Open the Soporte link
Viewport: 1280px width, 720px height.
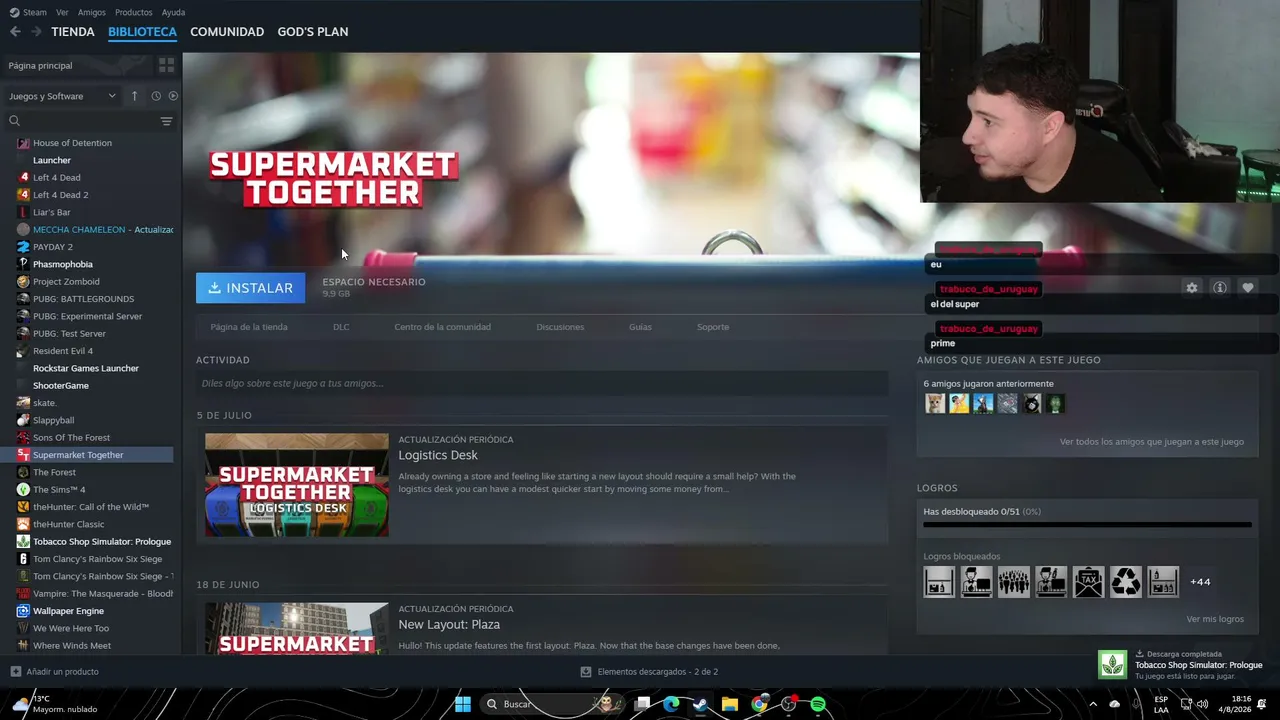tap(713, 327)
